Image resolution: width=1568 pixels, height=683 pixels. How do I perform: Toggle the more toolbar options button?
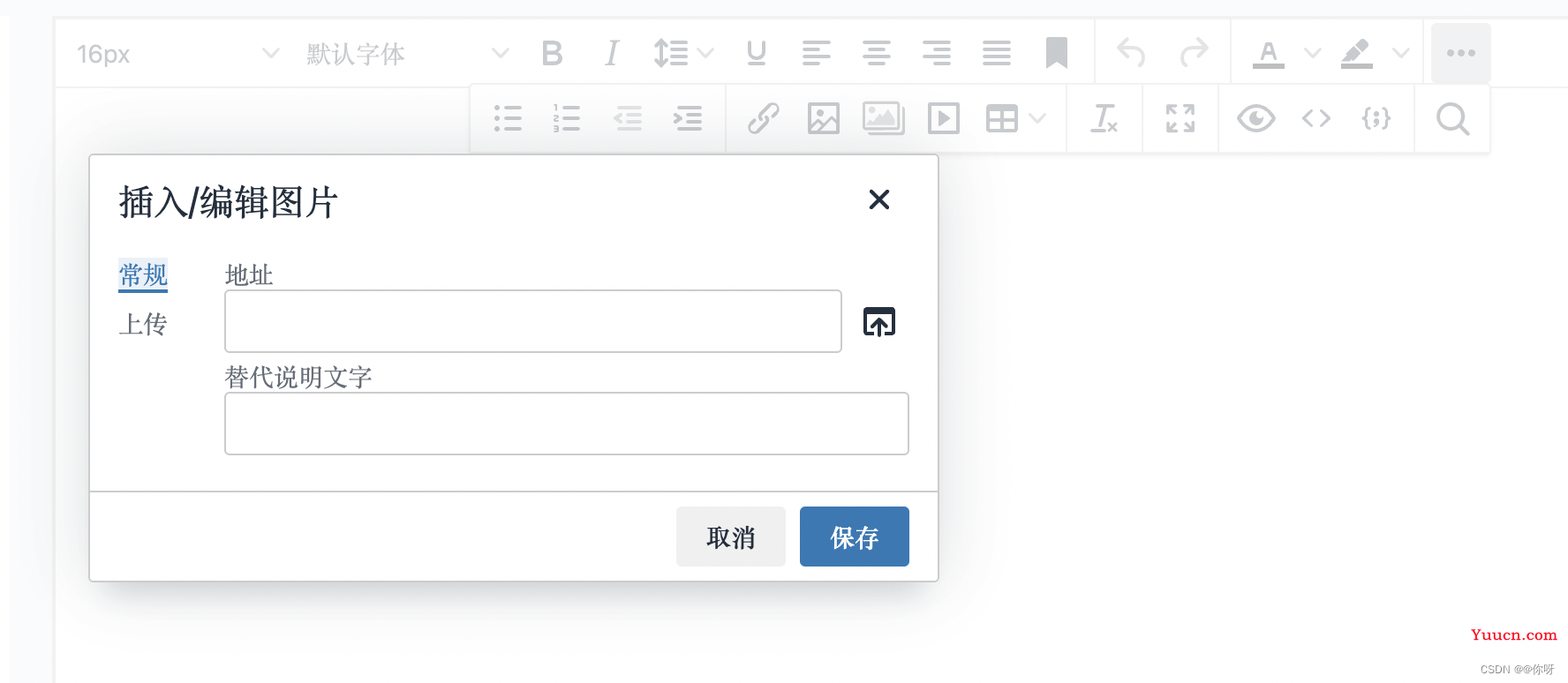pos(1461,54)
